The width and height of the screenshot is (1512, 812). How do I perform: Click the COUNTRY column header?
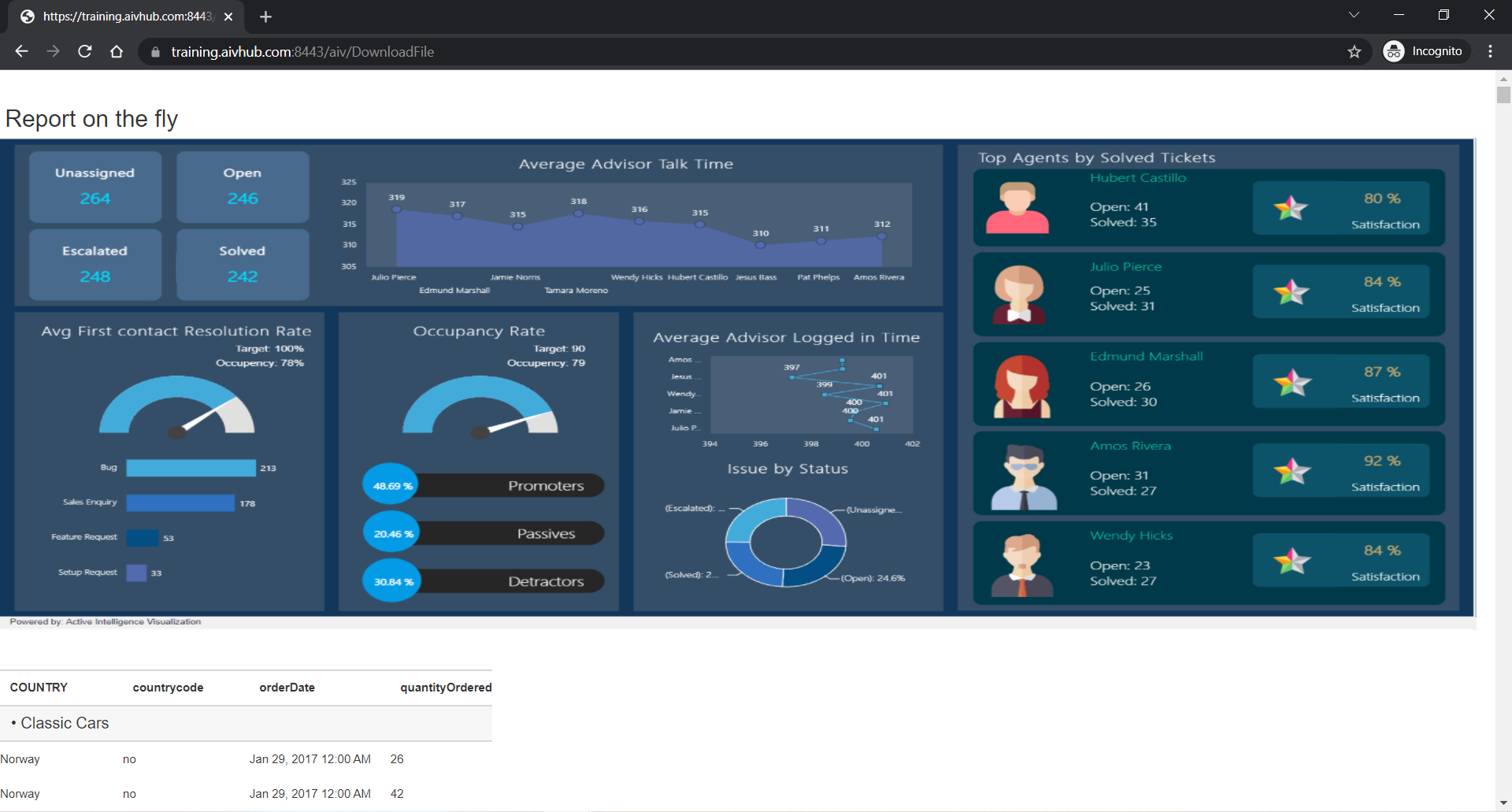(x=39, y=688)
